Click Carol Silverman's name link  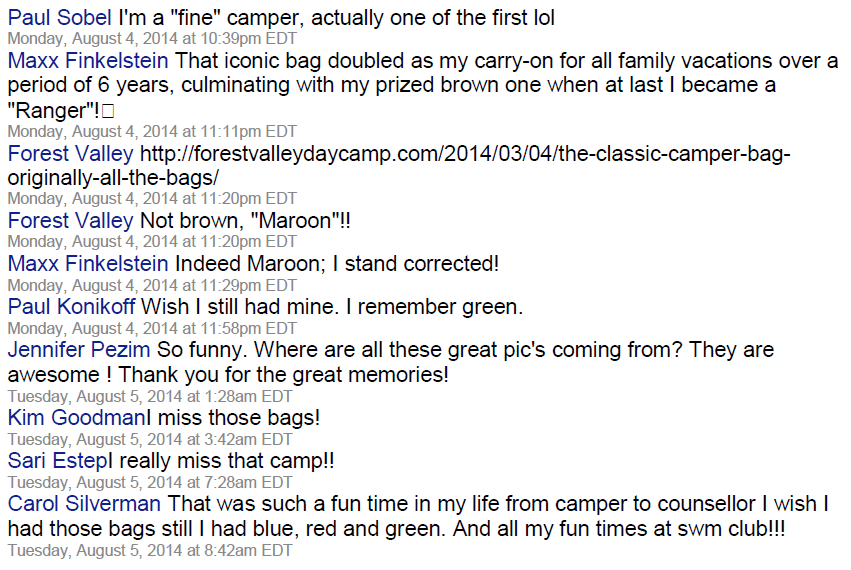tap(84, 505)
